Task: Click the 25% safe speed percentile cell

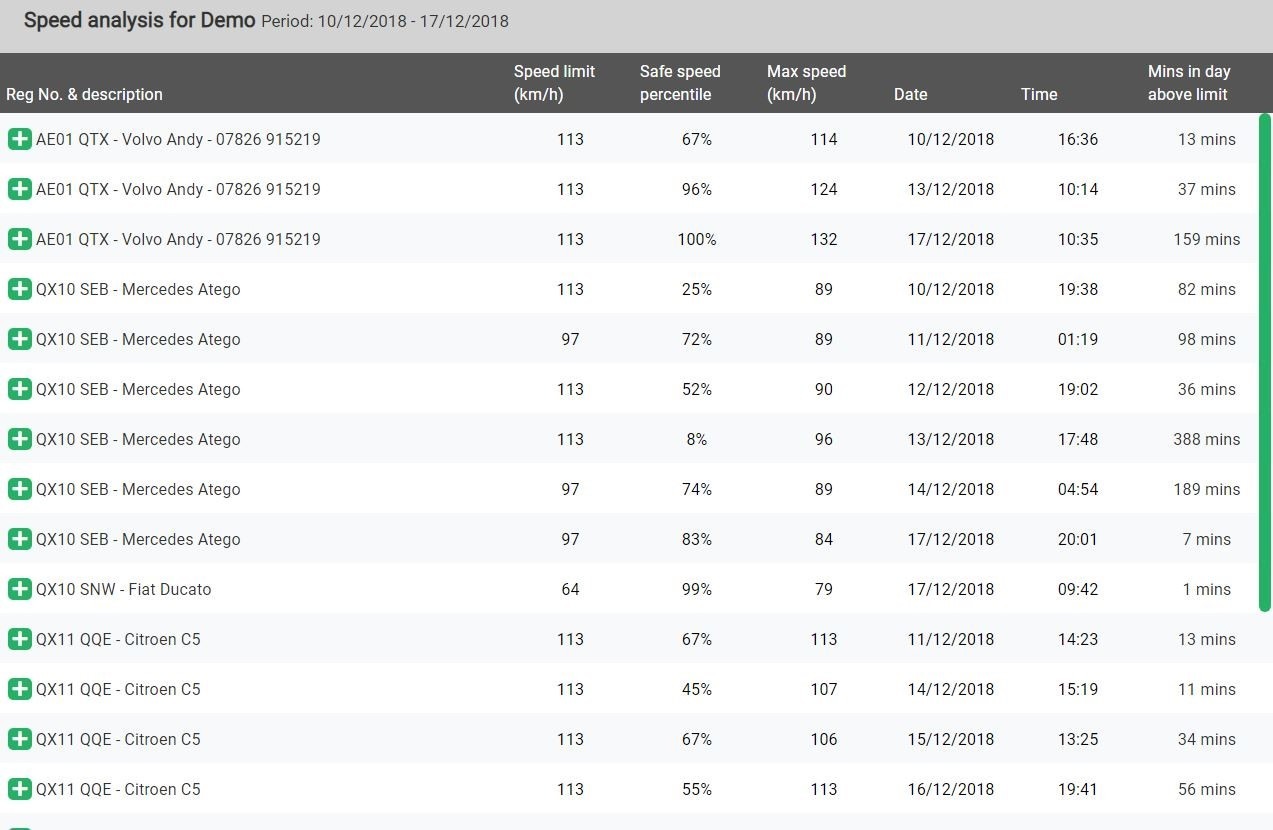Action: pos(697,289)
